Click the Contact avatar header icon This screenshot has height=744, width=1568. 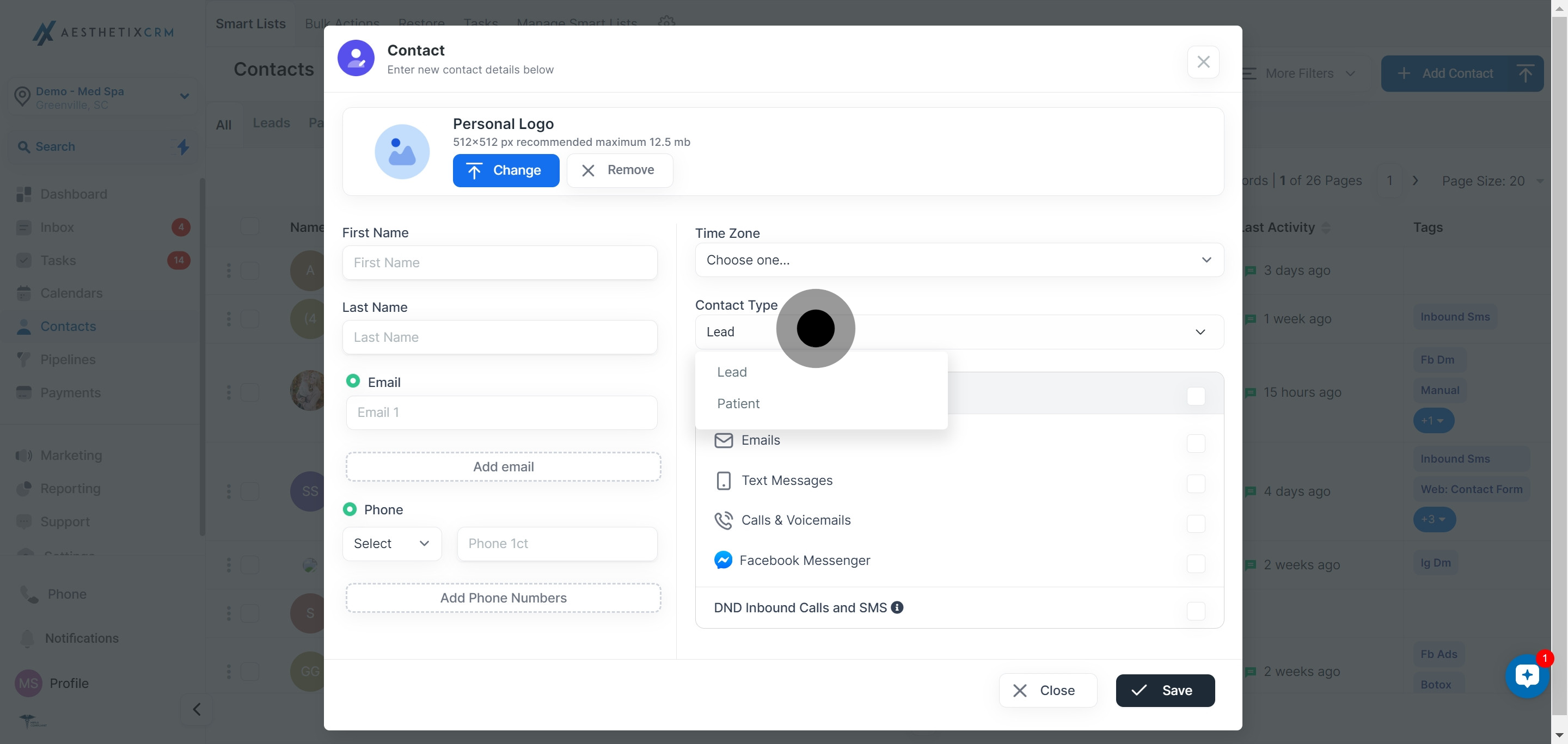356,58
